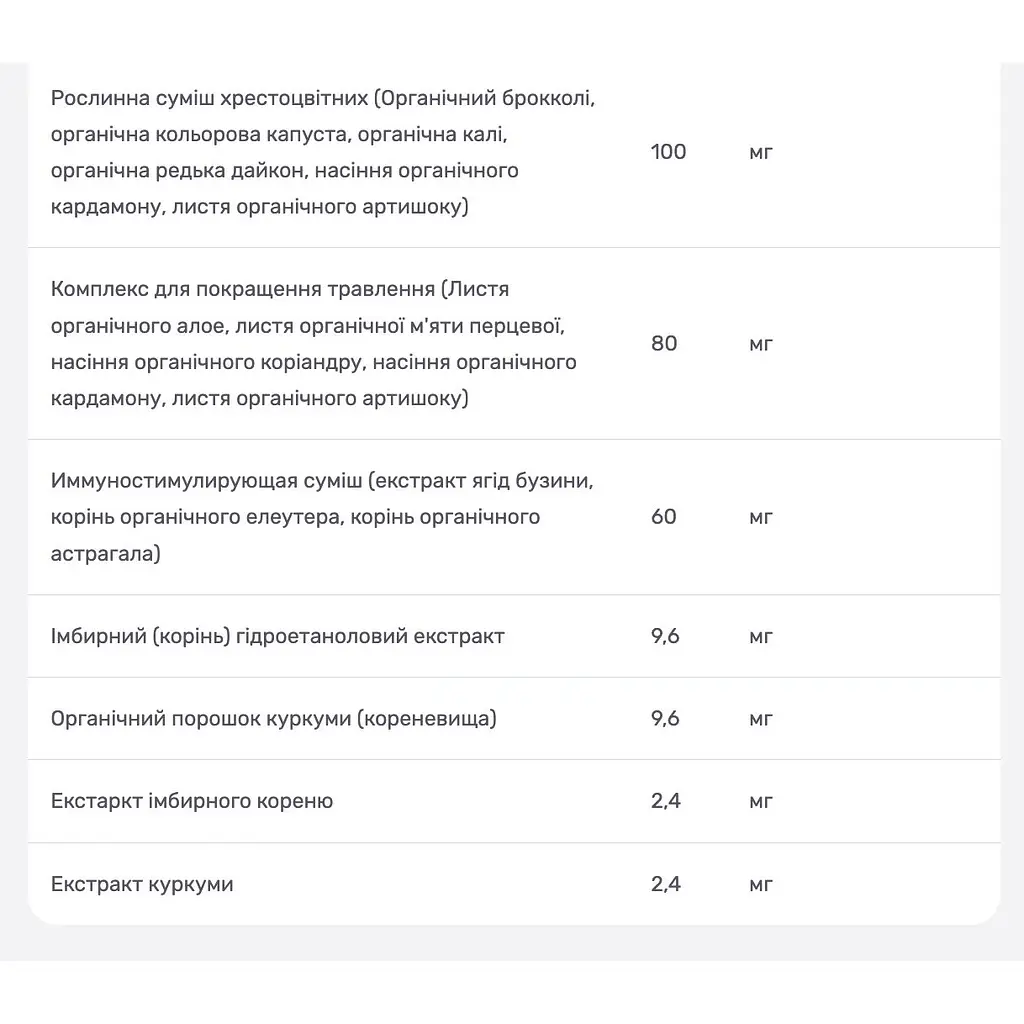Viewport: 1024px width, 1024px height.
Task: Click the 2,4 value for Екстракт куркуми
Action: (x=665, y=884)
